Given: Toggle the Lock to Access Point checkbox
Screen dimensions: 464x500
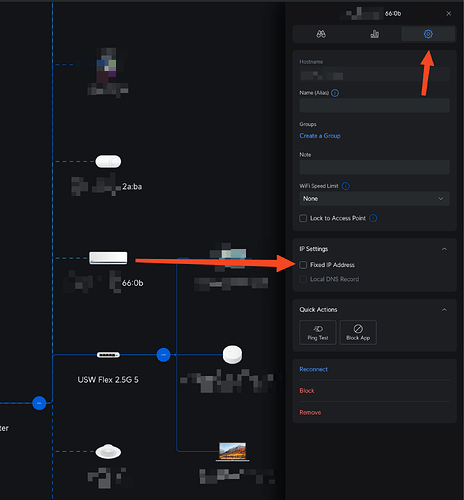Looking at the screenshot, I should 303,218.
